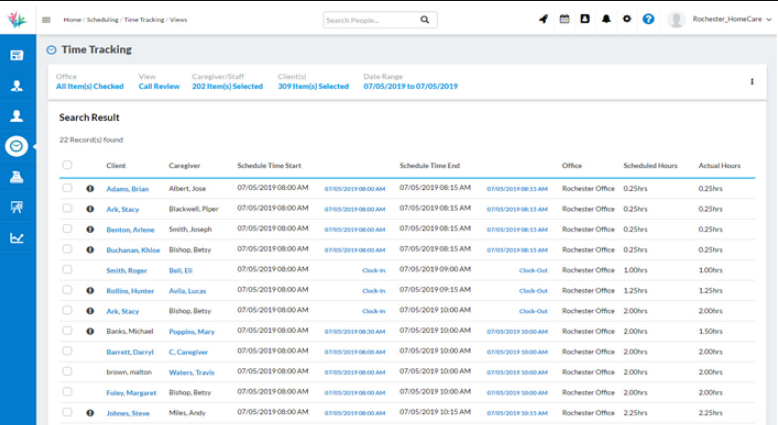
Task: Open the settings gear icon
Action: coord(626,19)
